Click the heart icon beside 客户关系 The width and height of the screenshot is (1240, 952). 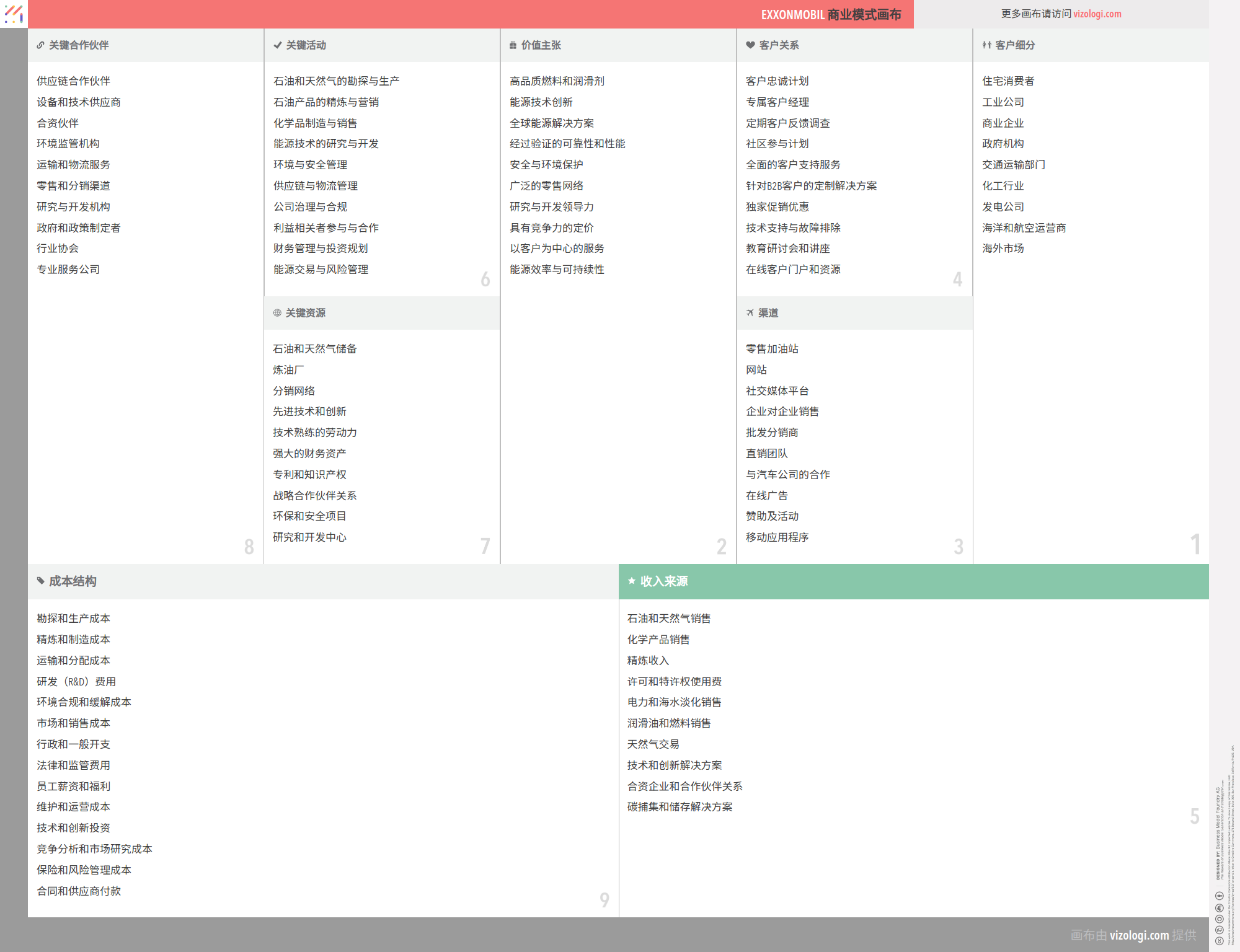[x=750, y=45]
